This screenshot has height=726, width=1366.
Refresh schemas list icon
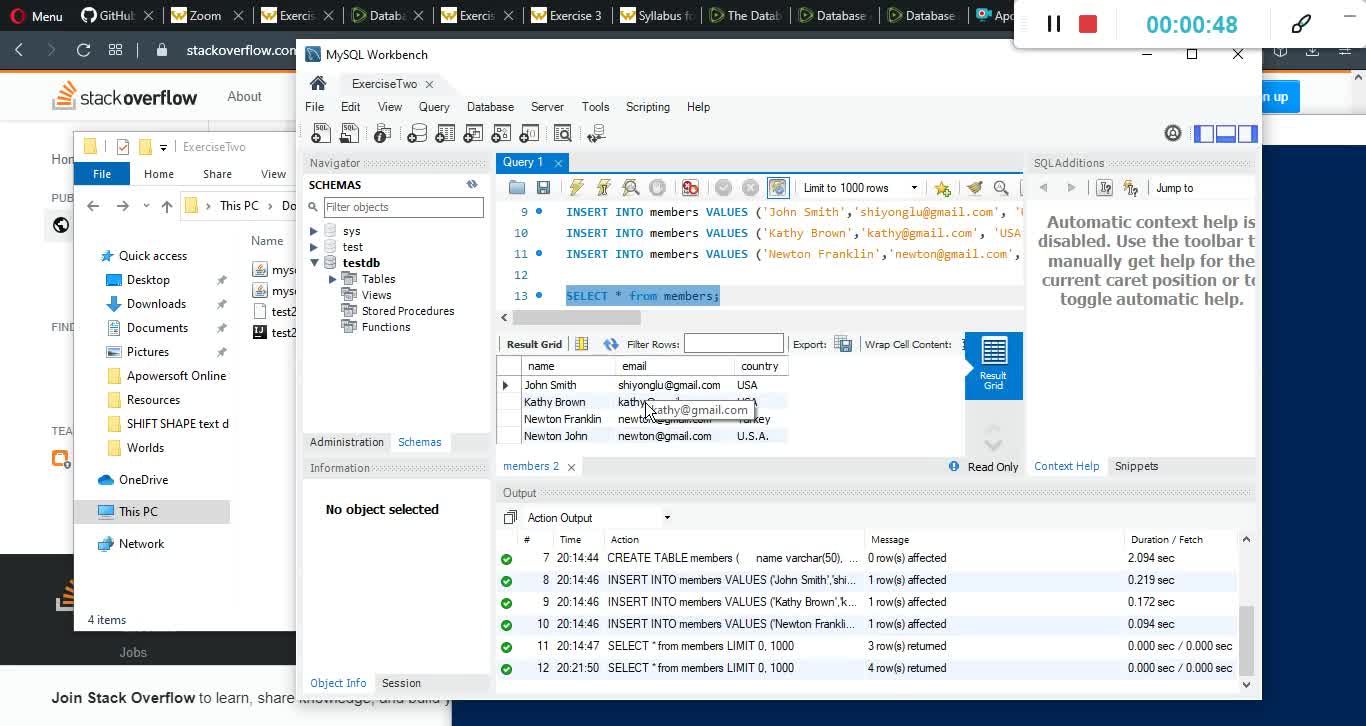pyautogui.click(x=472, y=185)
